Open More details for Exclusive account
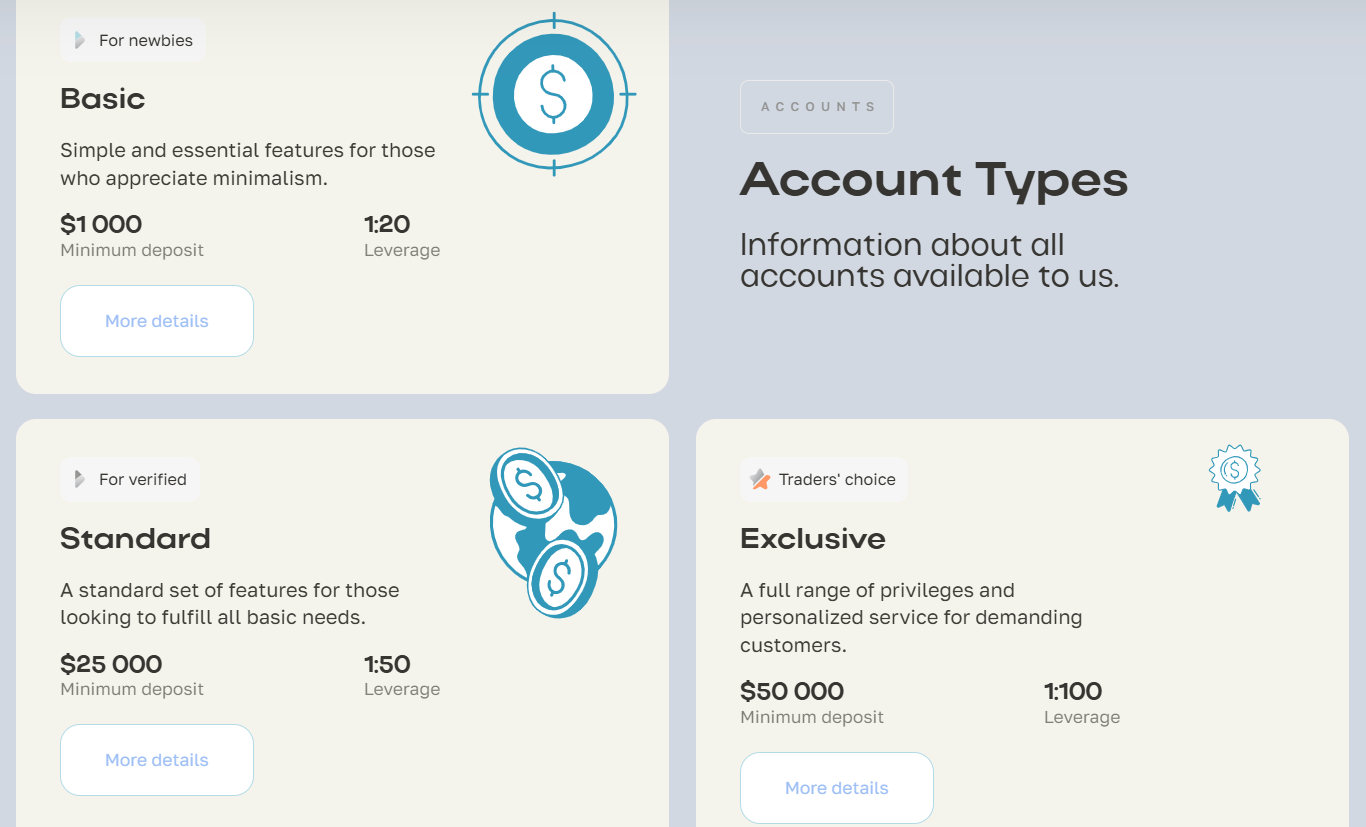Viewport: 1366px width, 827px height. tap(837, 788)
